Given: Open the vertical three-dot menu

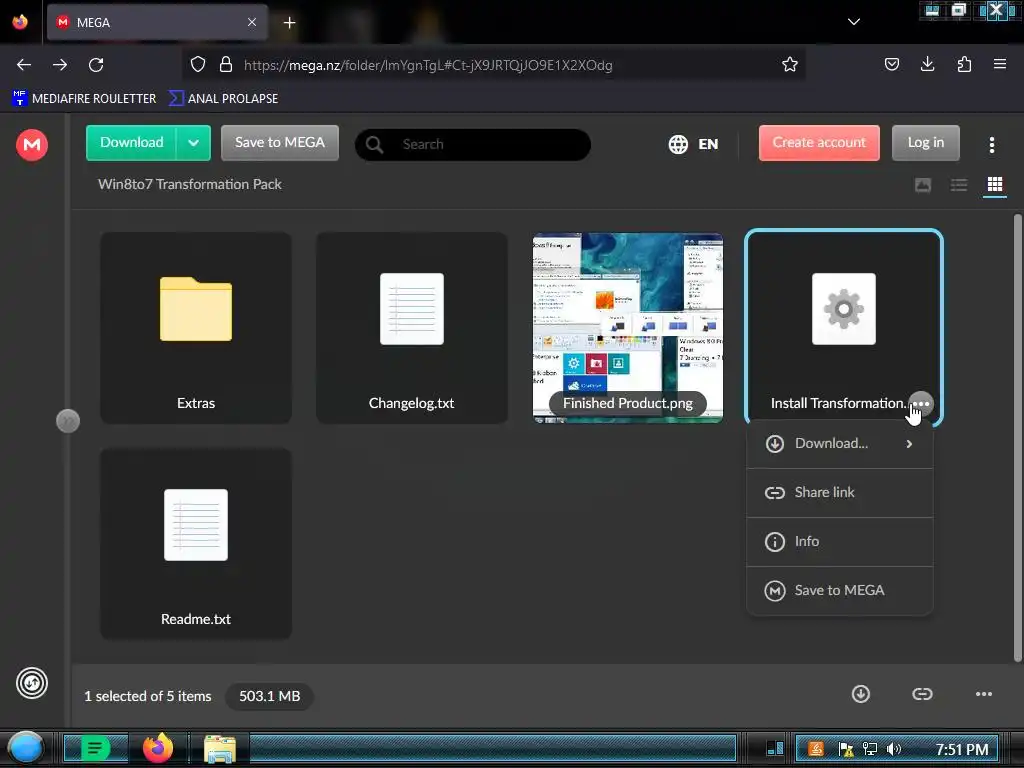Looking at the screenshot, I should [991, 144].
